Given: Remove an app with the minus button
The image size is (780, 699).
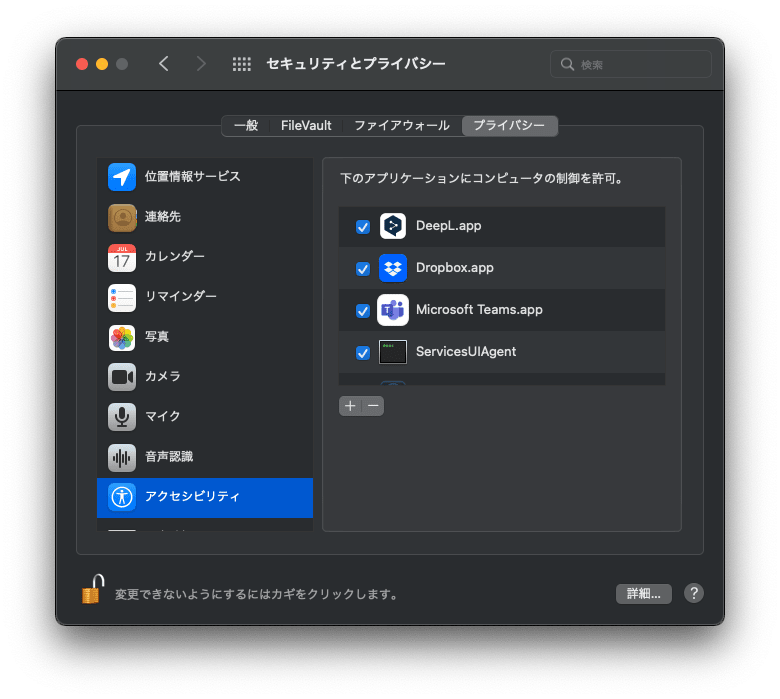Looking at the screenshot, I should tap(373, 406).
